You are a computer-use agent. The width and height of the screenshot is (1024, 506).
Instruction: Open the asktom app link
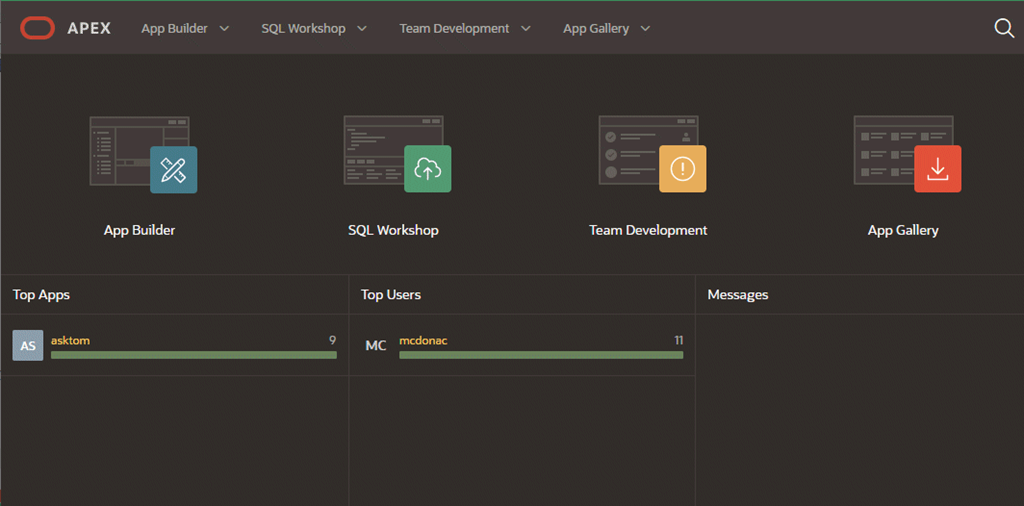(70, 340)
